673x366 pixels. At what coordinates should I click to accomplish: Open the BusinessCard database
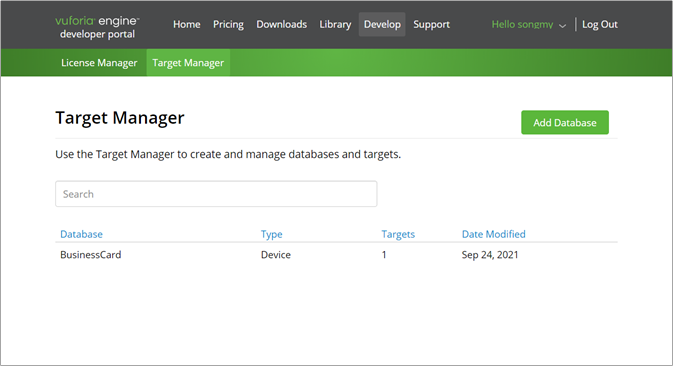(91, 254)
